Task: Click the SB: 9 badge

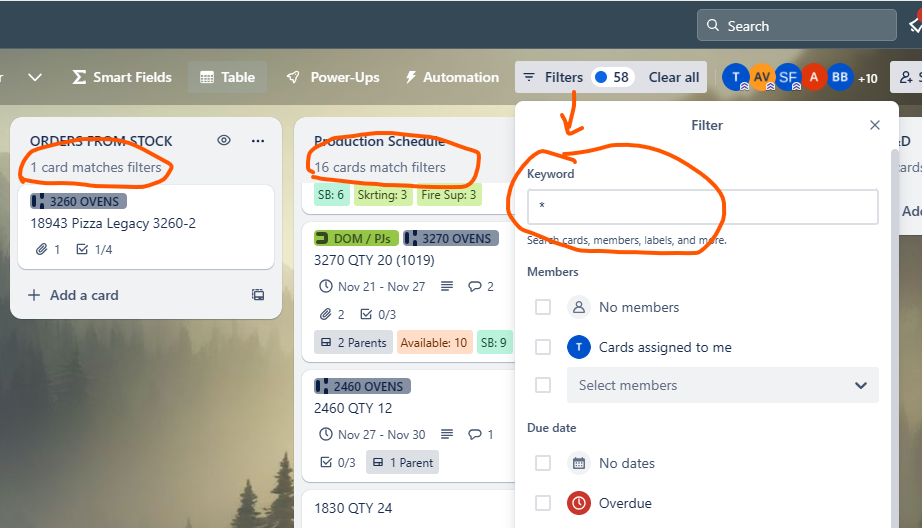Action: [x=493, y=342]
